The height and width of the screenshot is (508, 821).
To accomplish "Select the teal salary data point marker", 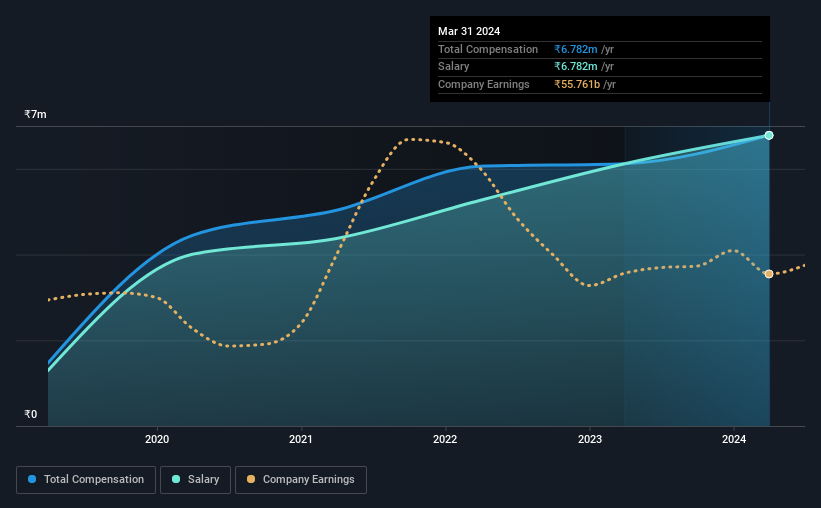I will [x=769, y=136].
